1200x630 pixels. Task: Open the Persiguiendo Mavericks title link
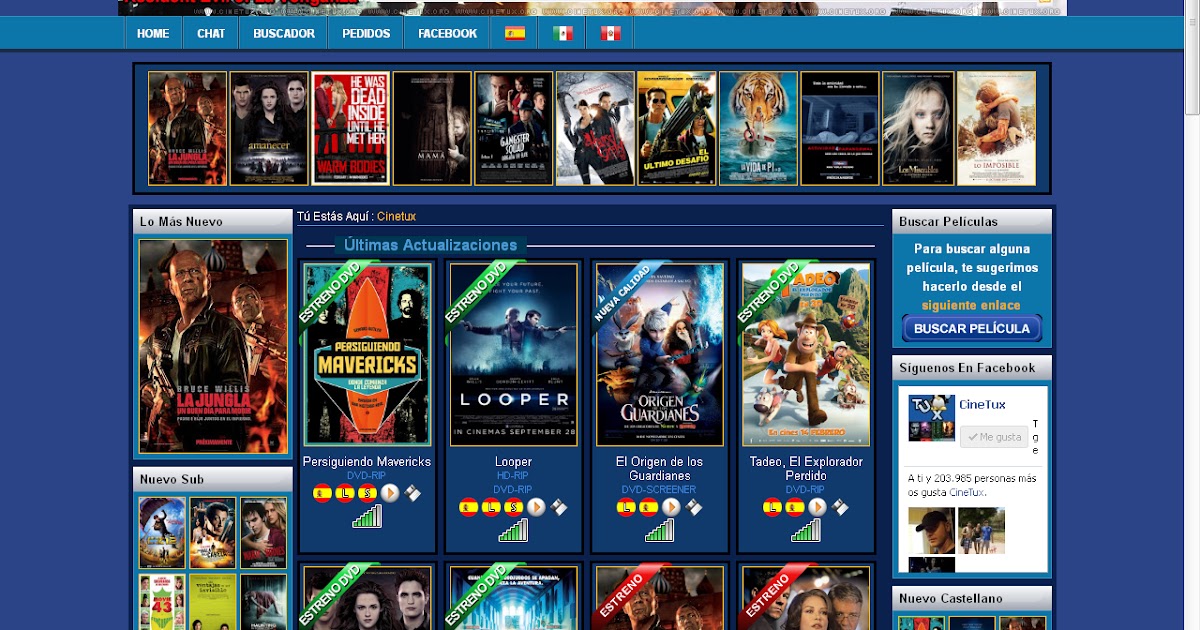367,462
